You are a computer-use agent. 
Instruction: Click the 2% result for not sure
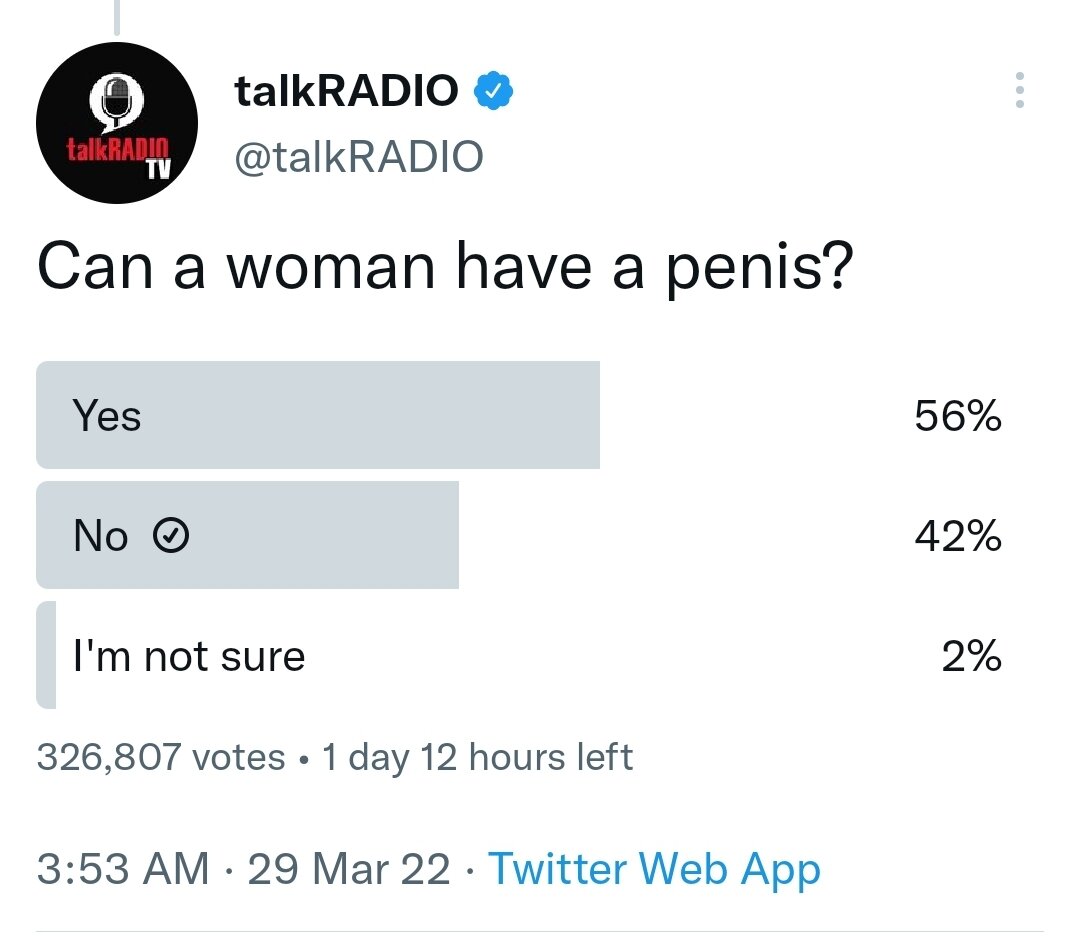point(971,657)
